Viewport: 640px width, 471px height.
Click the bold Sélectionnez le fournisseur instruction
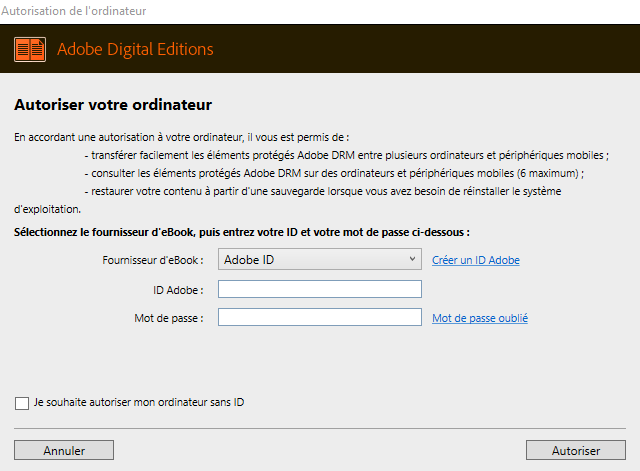[x=242, y=232]
